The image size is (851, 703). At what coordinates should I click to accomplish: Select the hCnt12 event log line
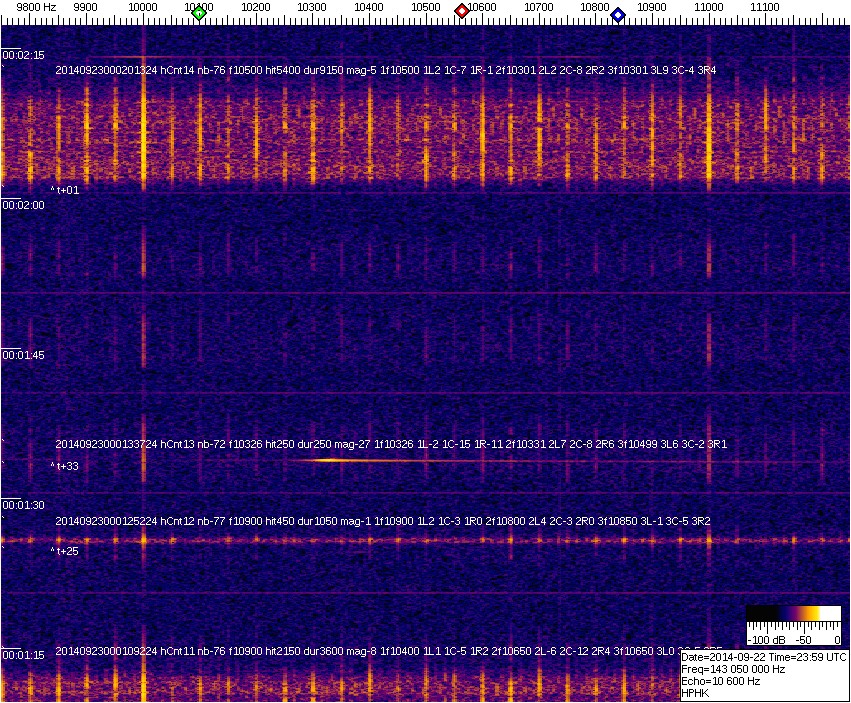[x=383, y=521]
